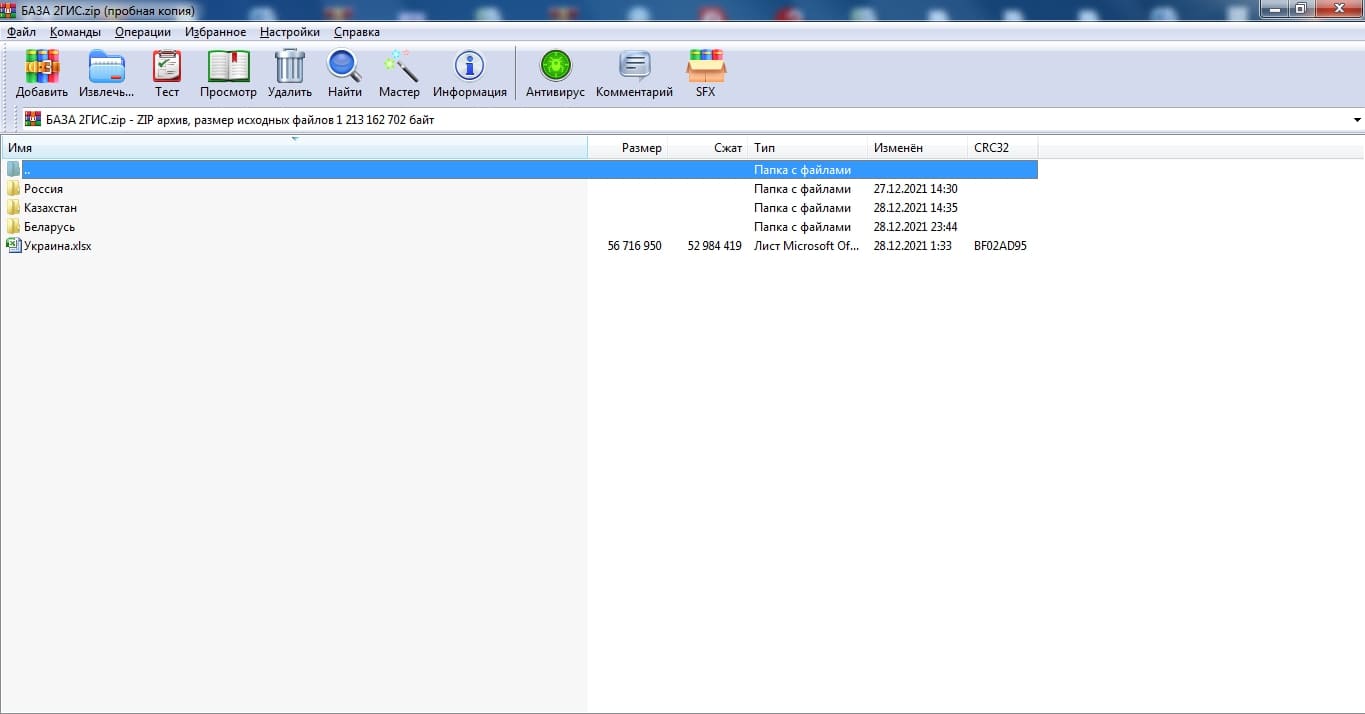Click the date 28.12.2021 14:35
Screen dimensions: 1365x714
point(915,207)
